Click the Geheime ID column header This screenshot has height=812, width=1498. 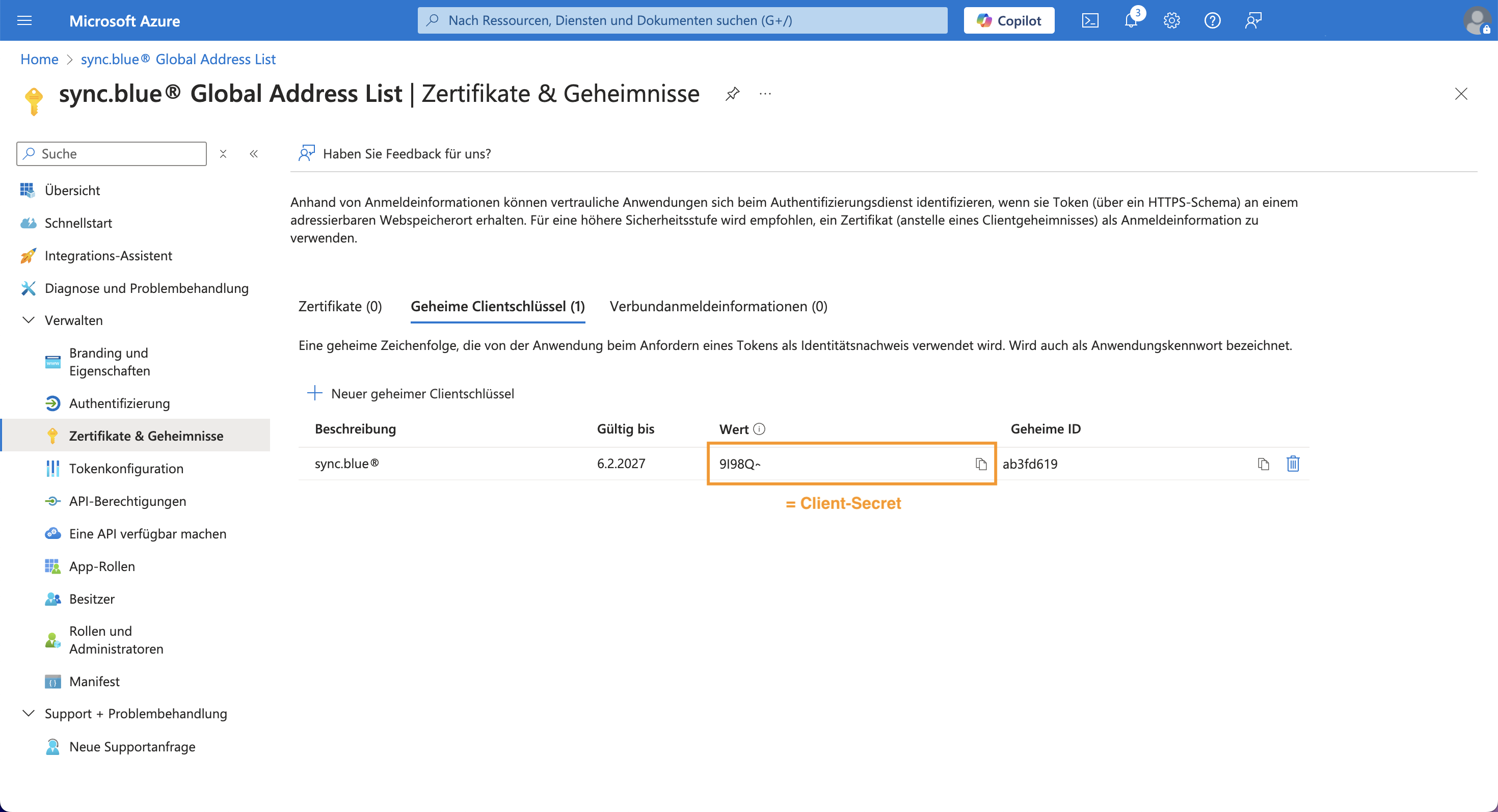coord(1046,429)
